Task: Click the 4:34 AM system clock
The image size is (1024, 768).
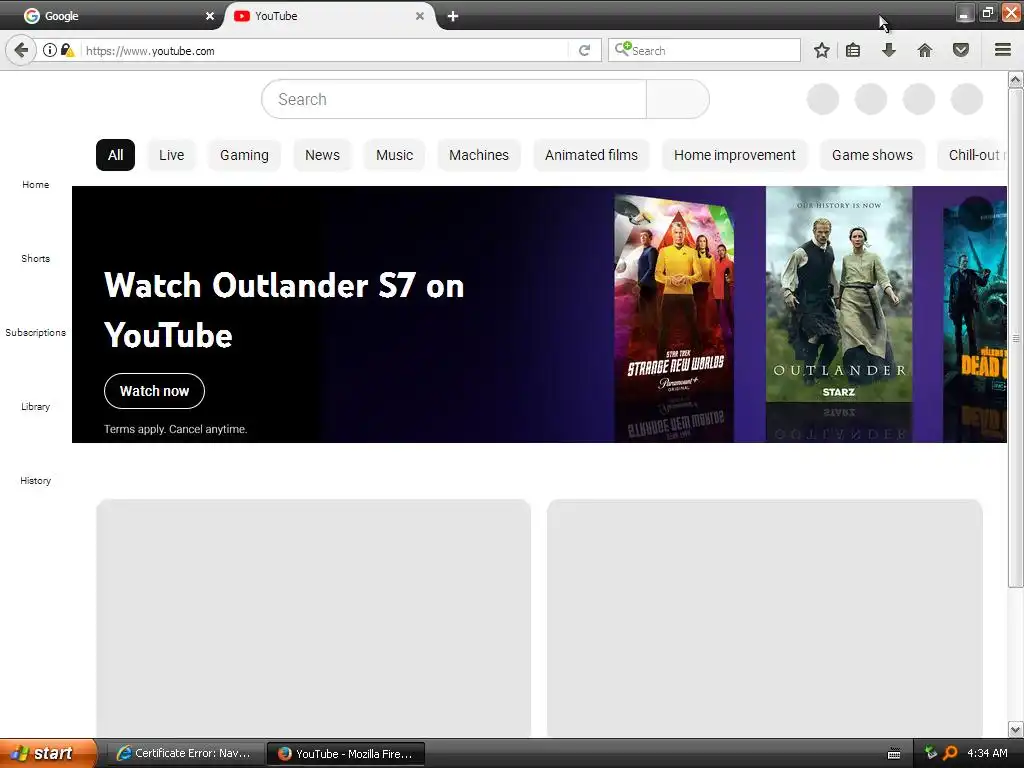Action: tap(987, 753)
